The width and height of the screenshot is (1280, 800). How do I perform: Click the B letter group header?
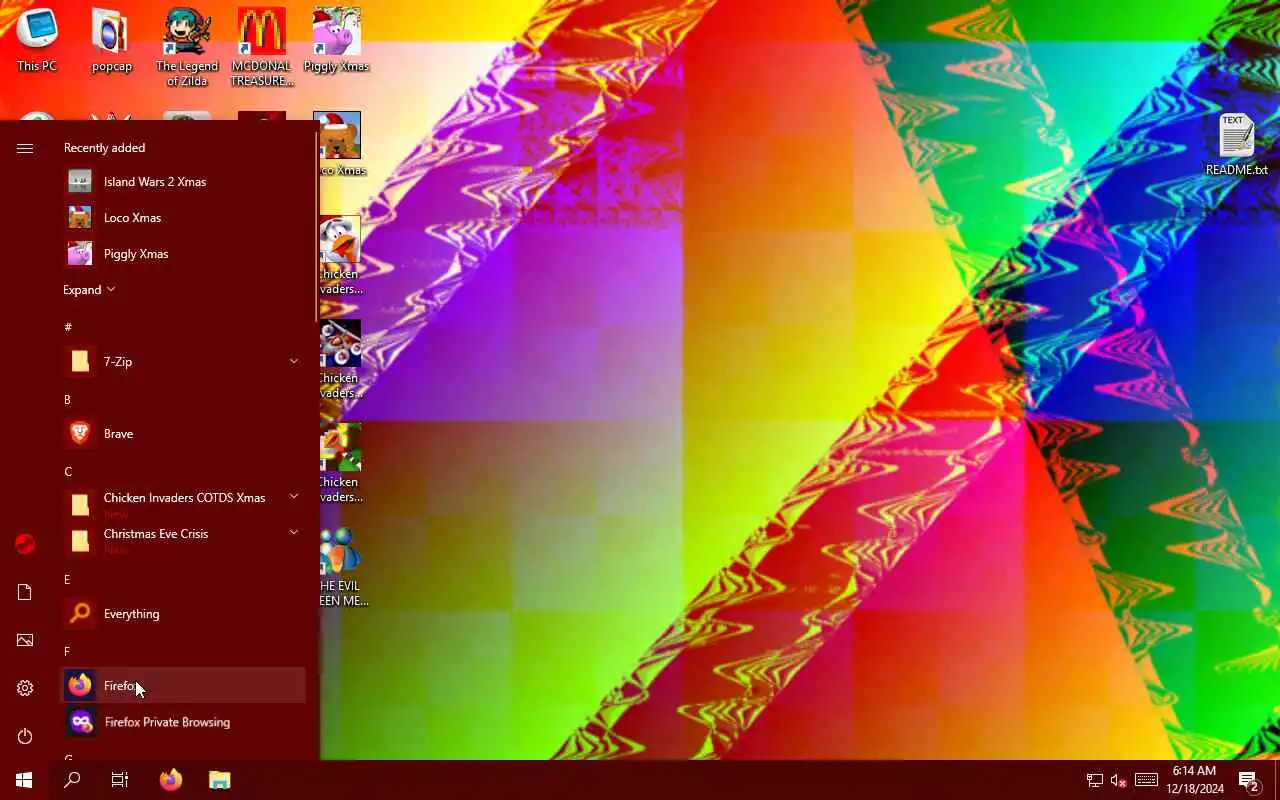(x=67, y=399)
